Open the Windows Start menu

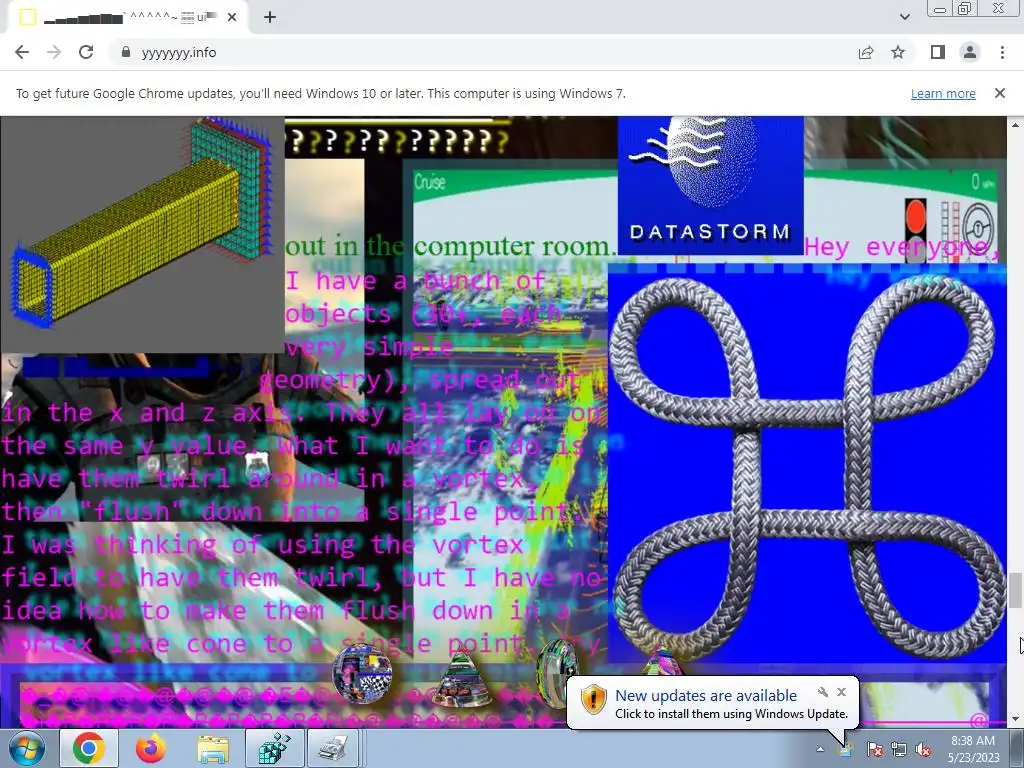[x=27, y=748]
